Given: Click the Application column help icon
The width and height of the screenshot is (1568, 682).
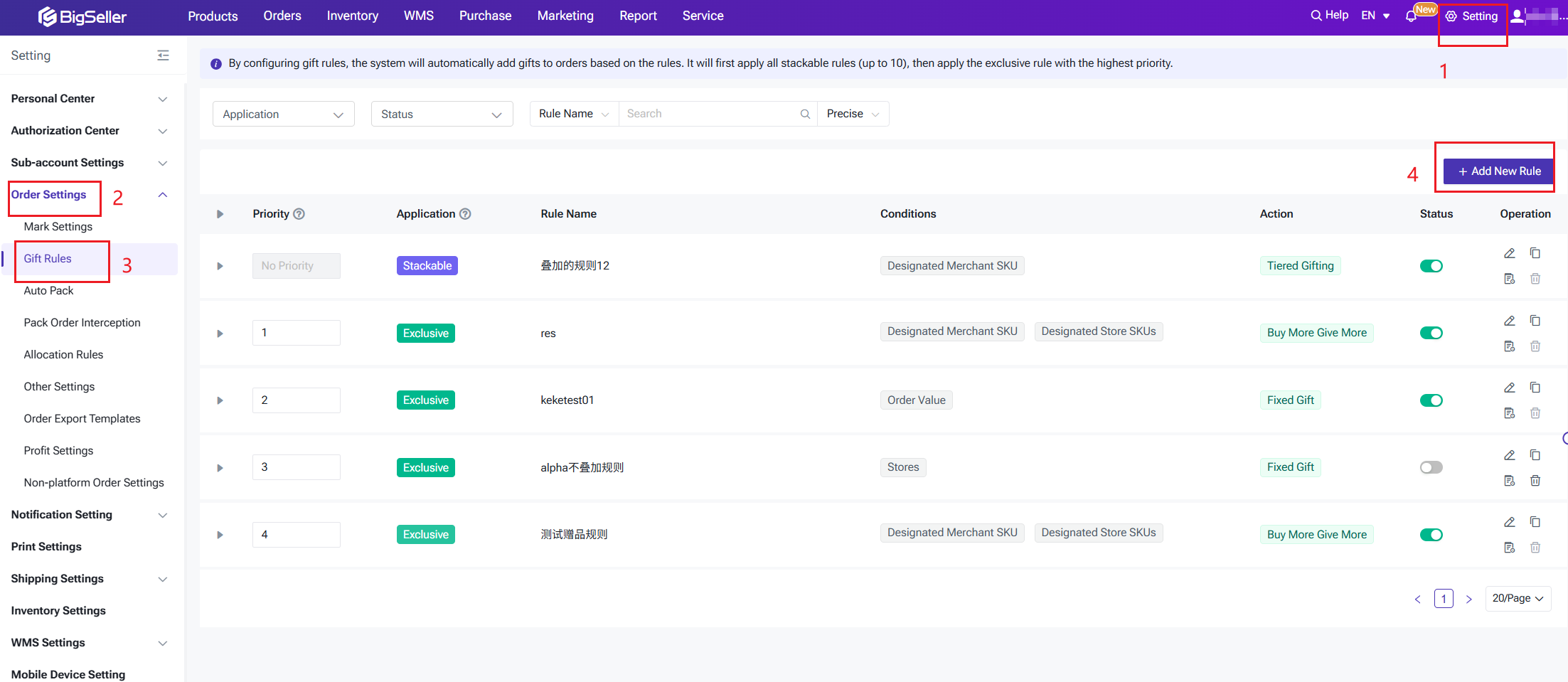Looking at the screenshot, I should coord(465,214).
